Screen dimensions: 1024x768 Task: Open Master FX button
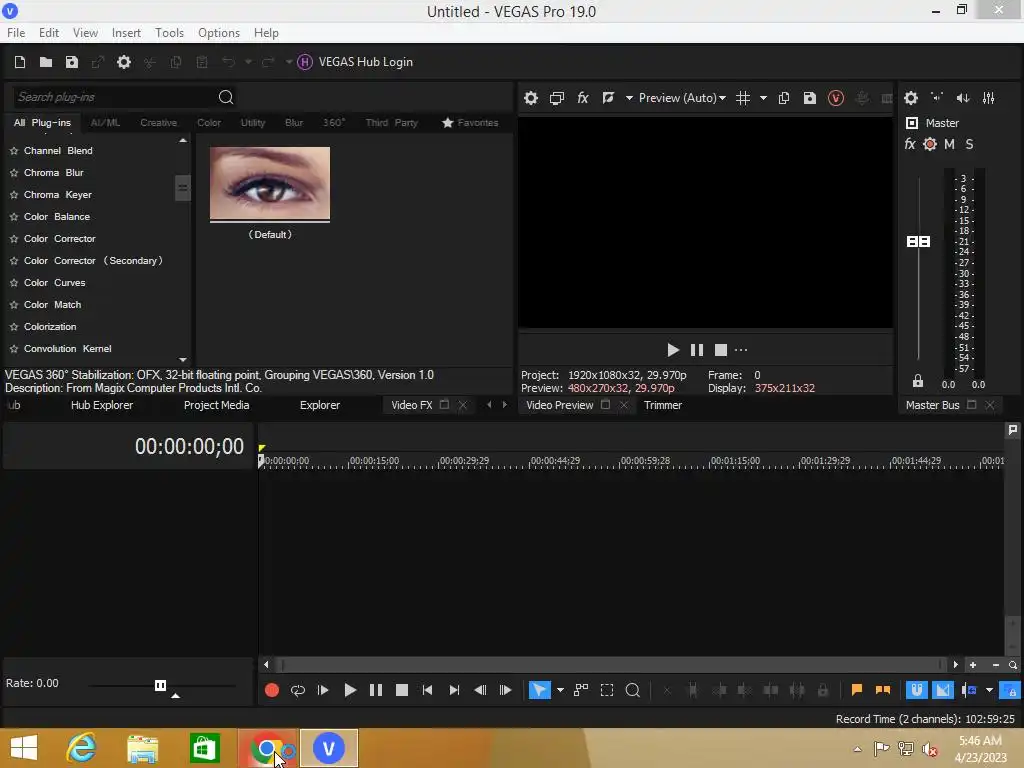click(910, 144)
